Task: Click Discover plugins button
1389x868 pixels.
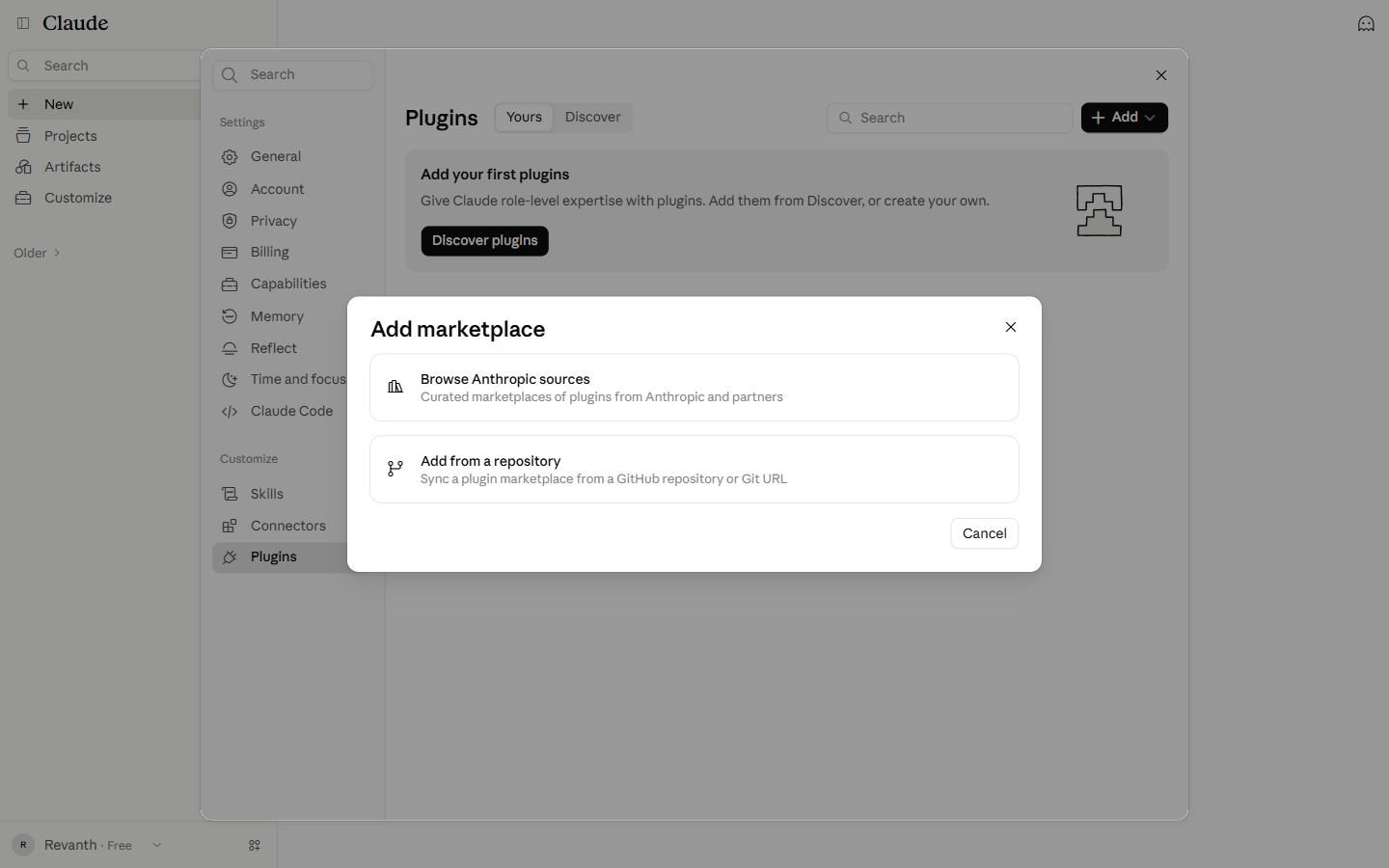Action: tap(484, 240)
